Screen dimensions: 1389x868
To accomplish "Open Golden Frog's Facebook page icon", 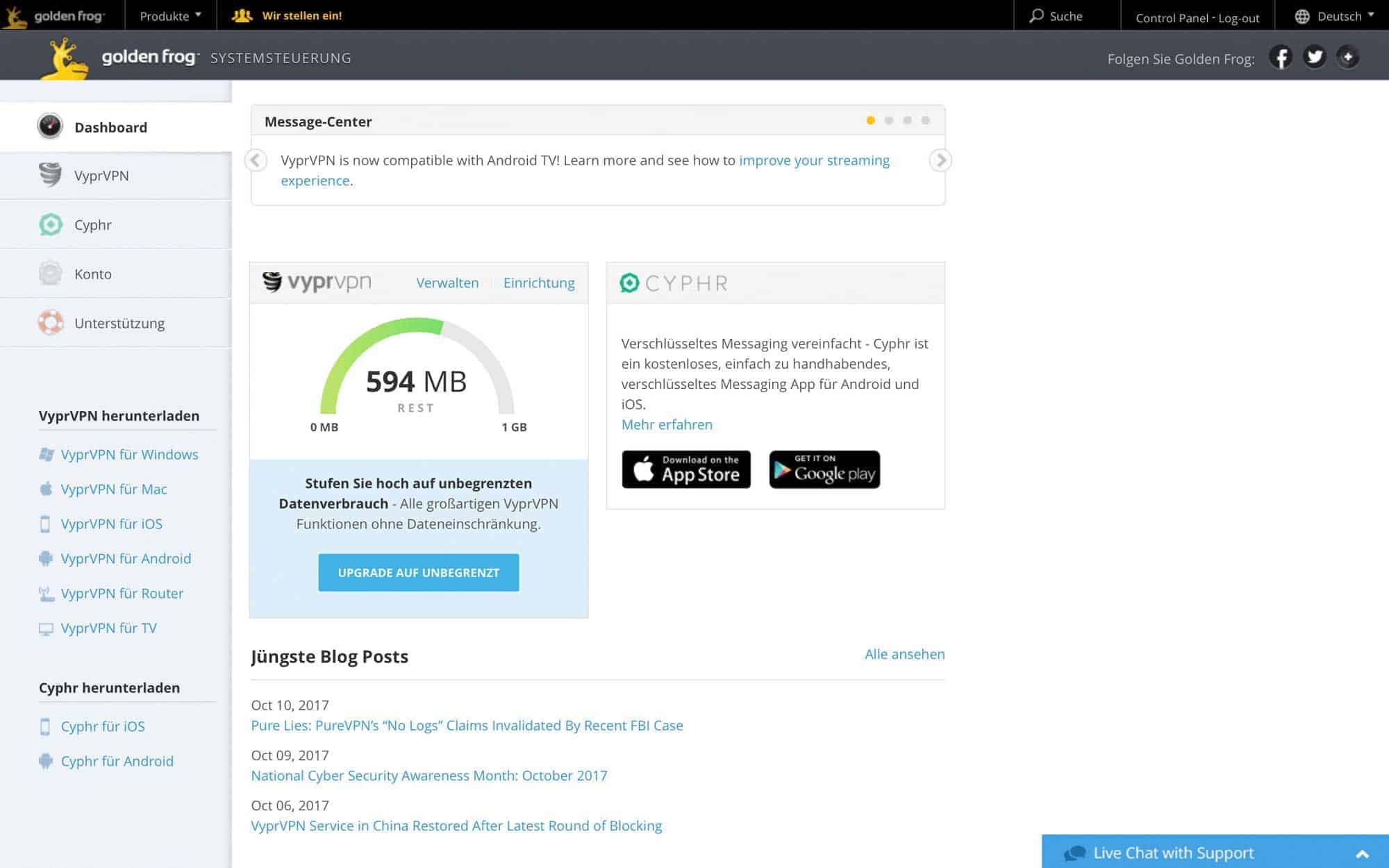I will [x=1281, y=57].
